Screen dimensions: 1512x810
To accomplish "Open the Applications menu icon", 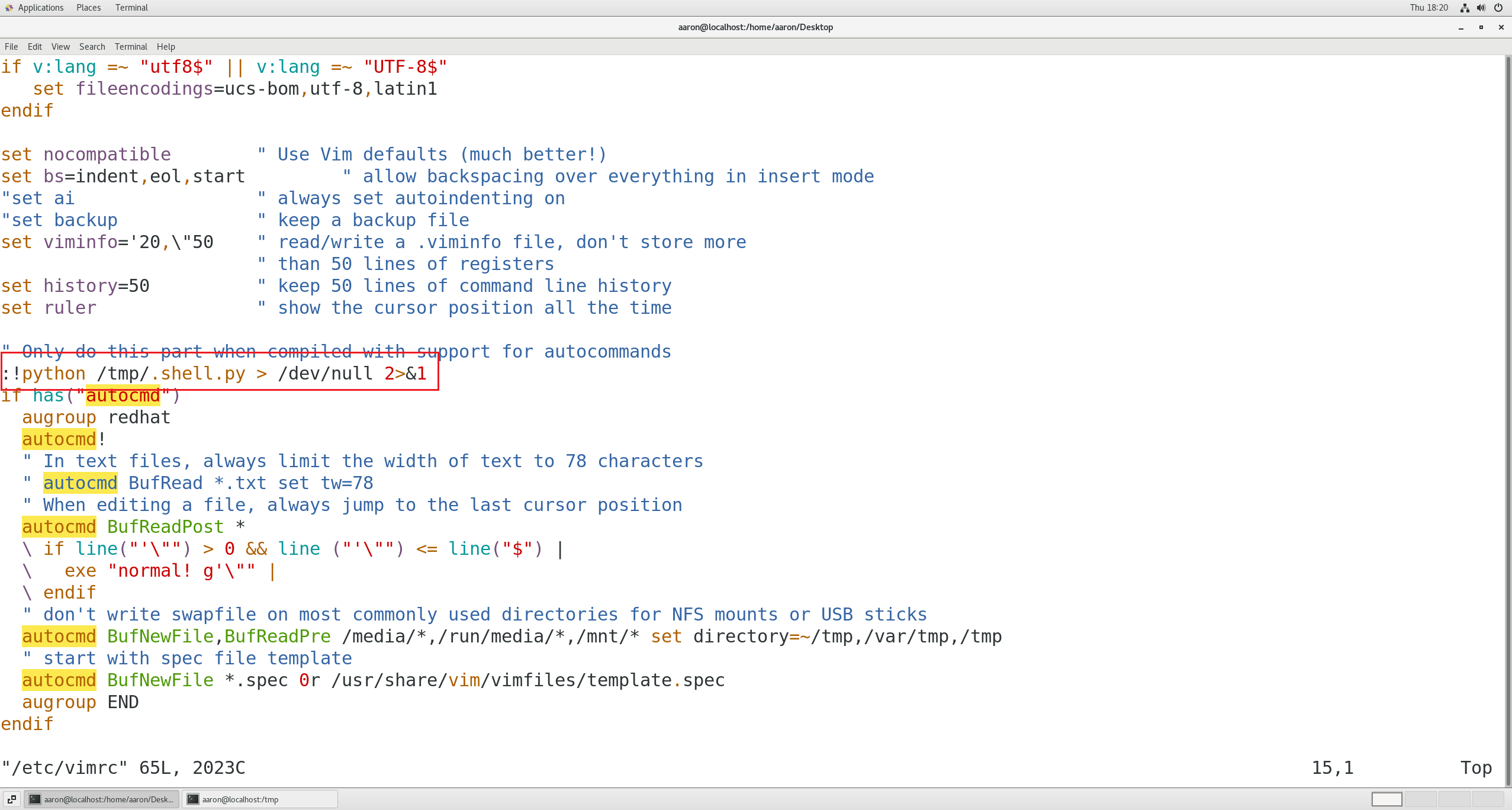I will [x=9, y=8].
